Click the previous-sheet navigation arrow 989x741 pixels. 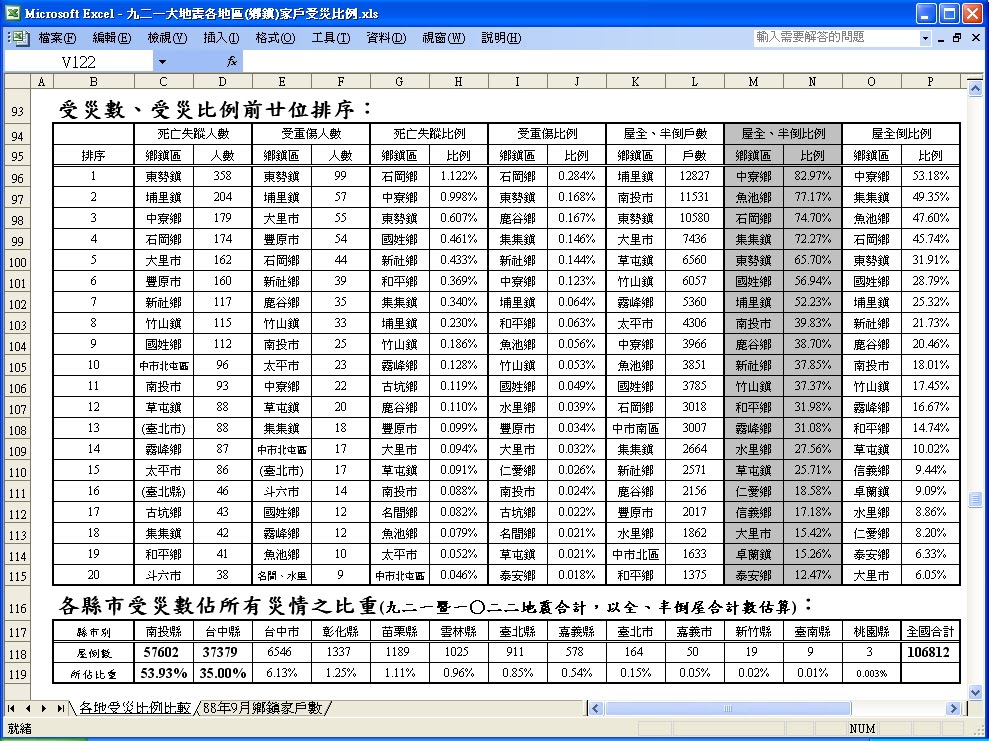[x=28, y=706]
